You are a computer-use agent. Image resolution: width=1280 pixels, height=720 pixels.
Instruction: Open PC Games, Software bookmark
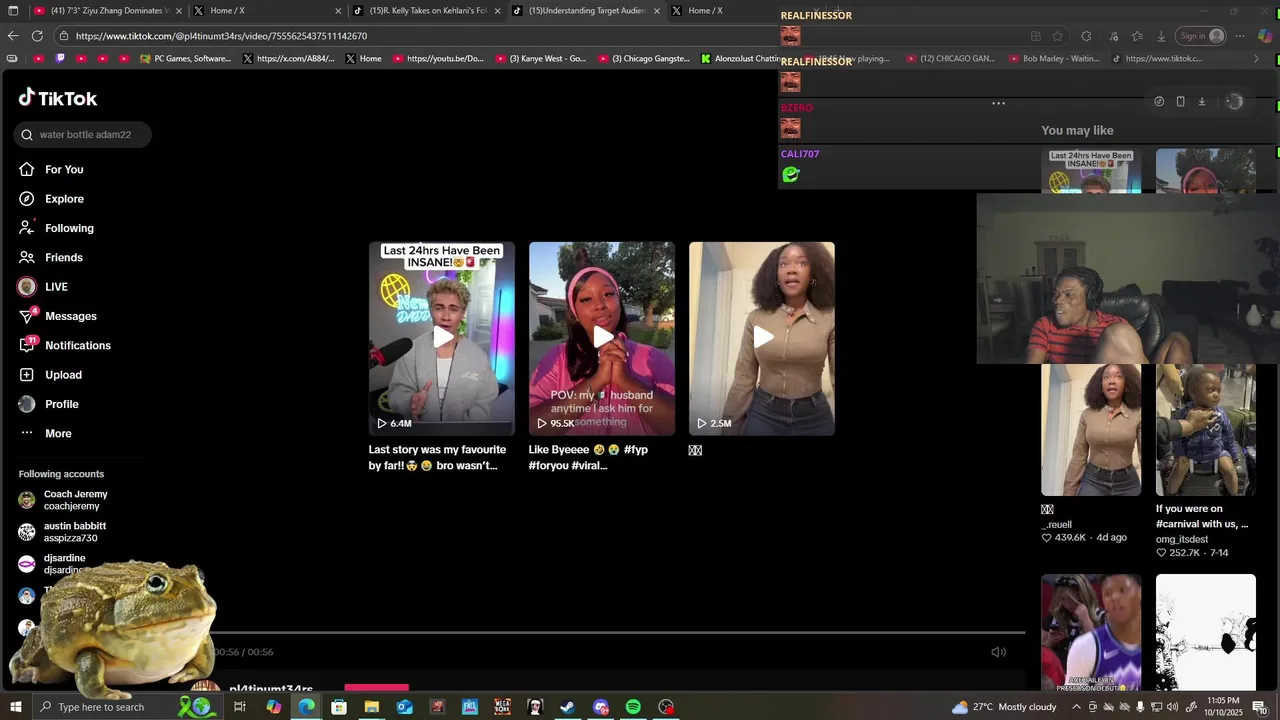[186, 59]
